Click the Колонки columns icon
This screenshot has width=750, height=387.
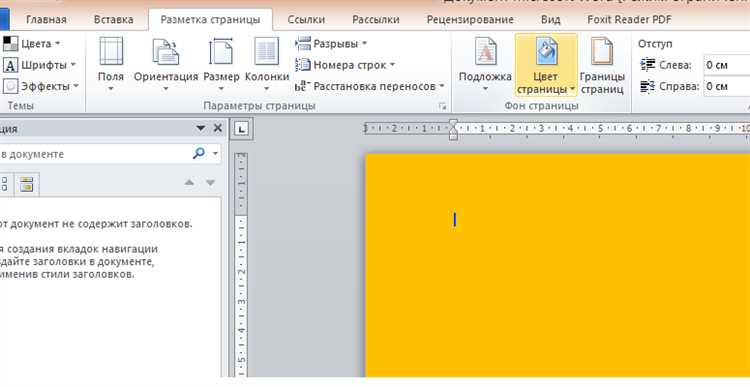[267, 52]
